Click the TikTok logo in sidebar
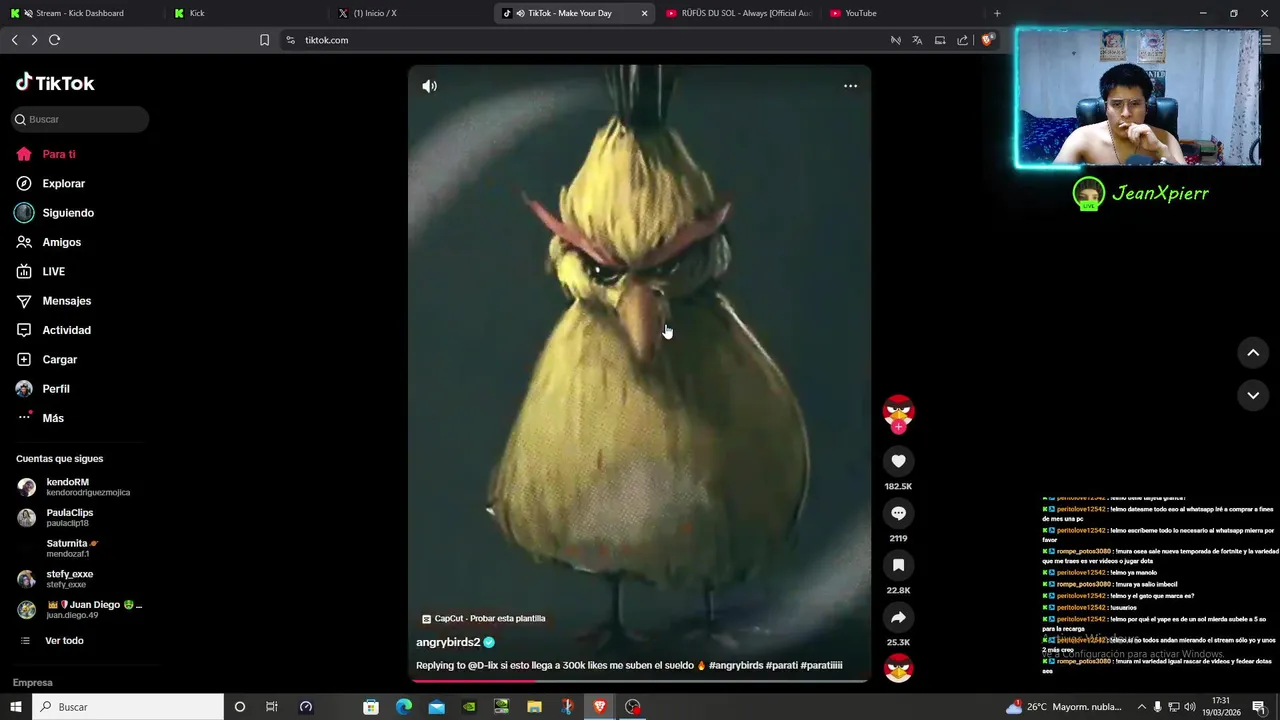 pos(55,83)
